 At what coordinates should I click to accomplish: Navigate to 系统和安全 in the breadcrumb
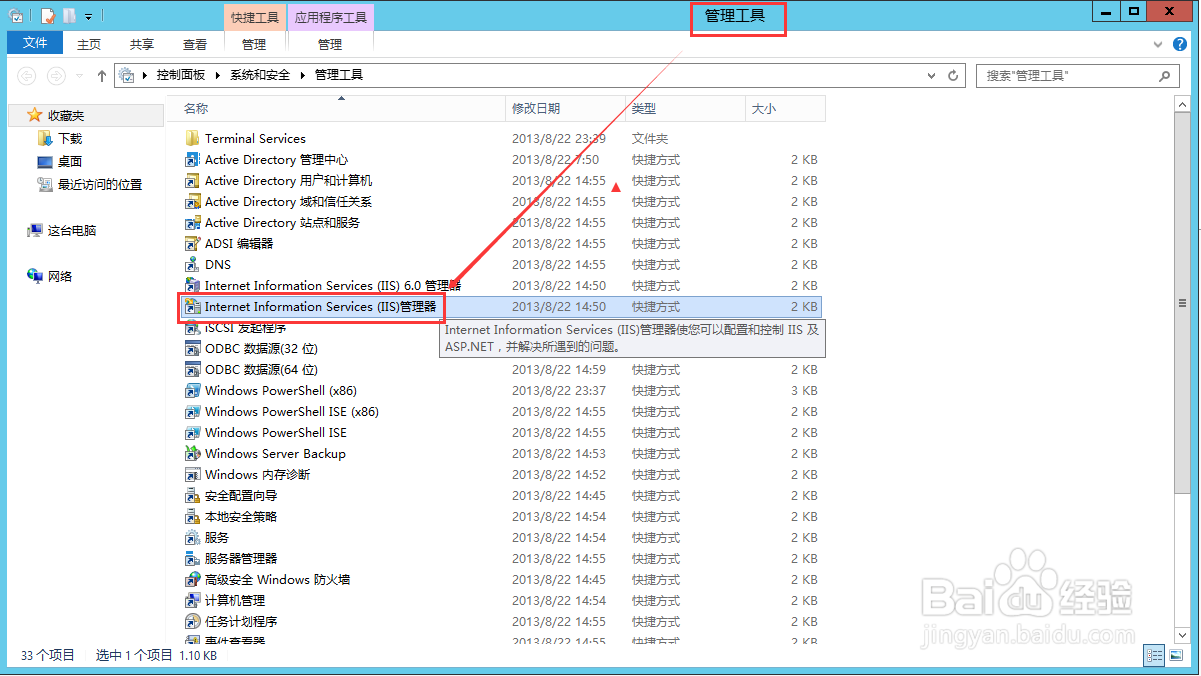(x=260, y=75)
